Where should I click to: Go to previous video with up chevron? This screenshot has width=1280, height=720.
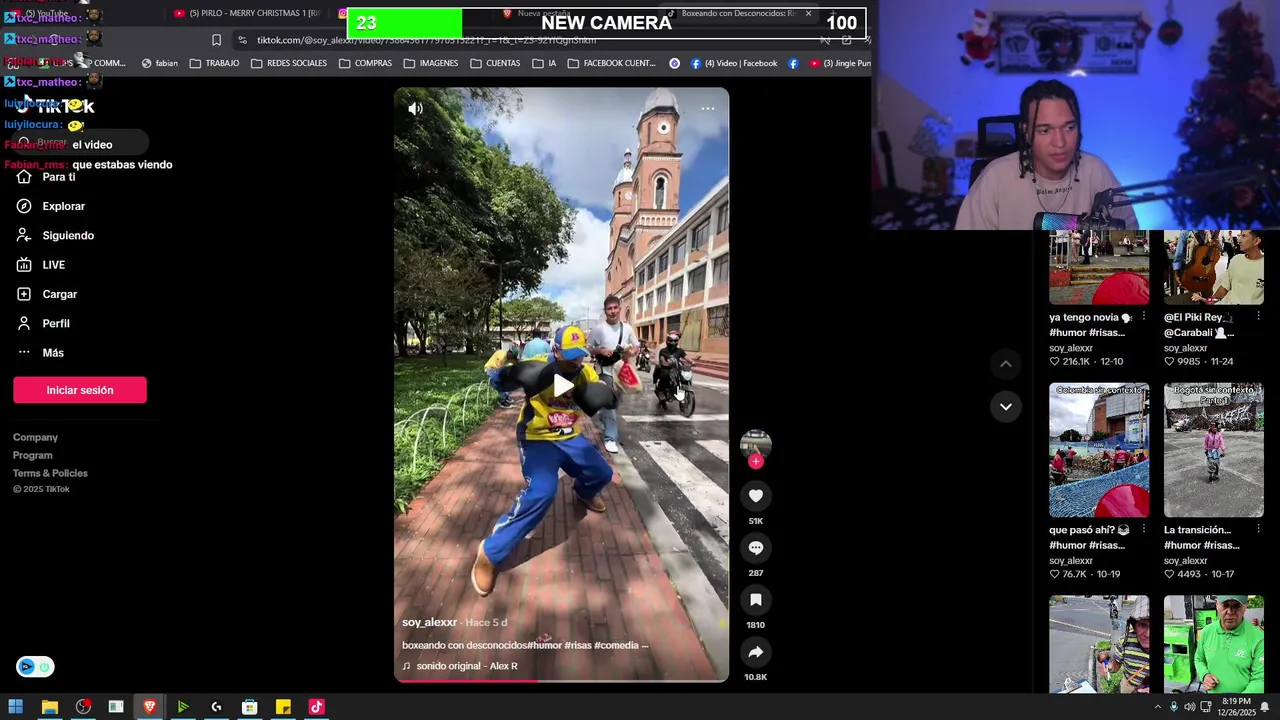(1006, 364)
